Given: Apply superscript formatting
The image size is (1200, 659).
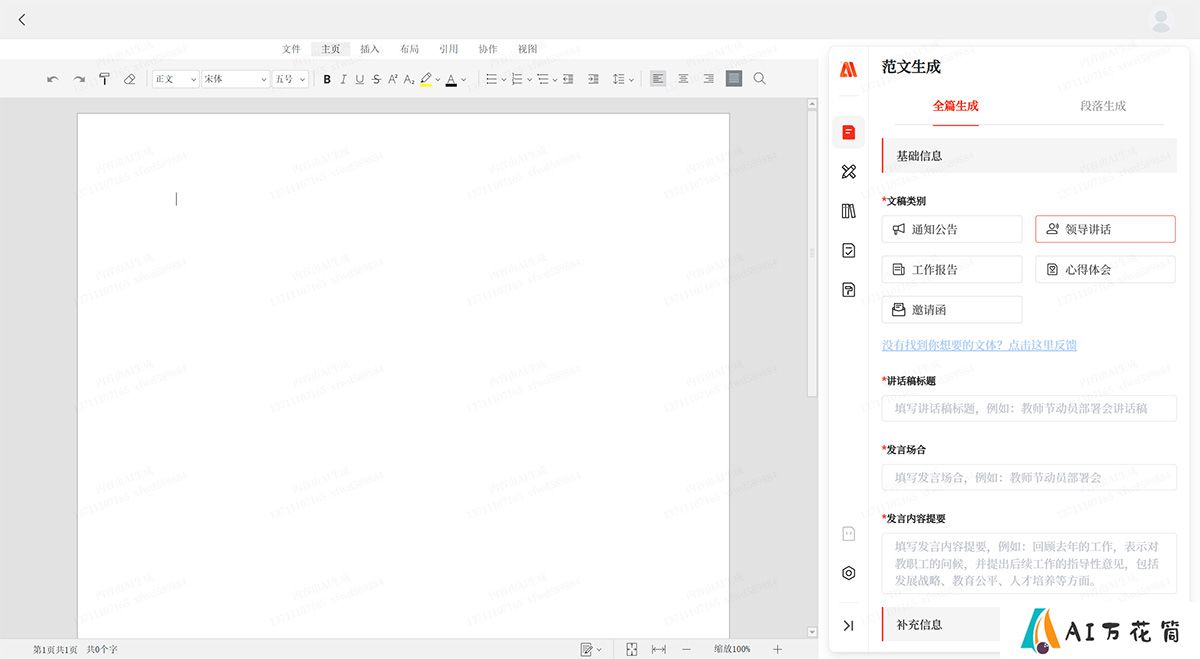Looking at the screenshot, I should 393,79.
